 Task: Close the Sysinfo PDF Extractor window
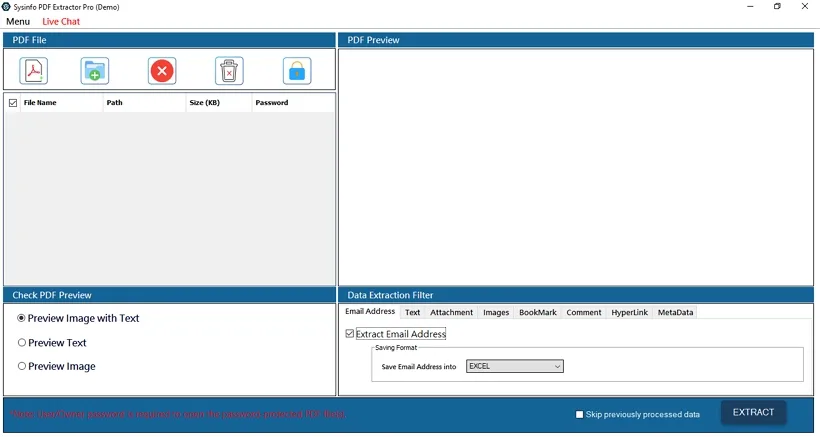805,7
